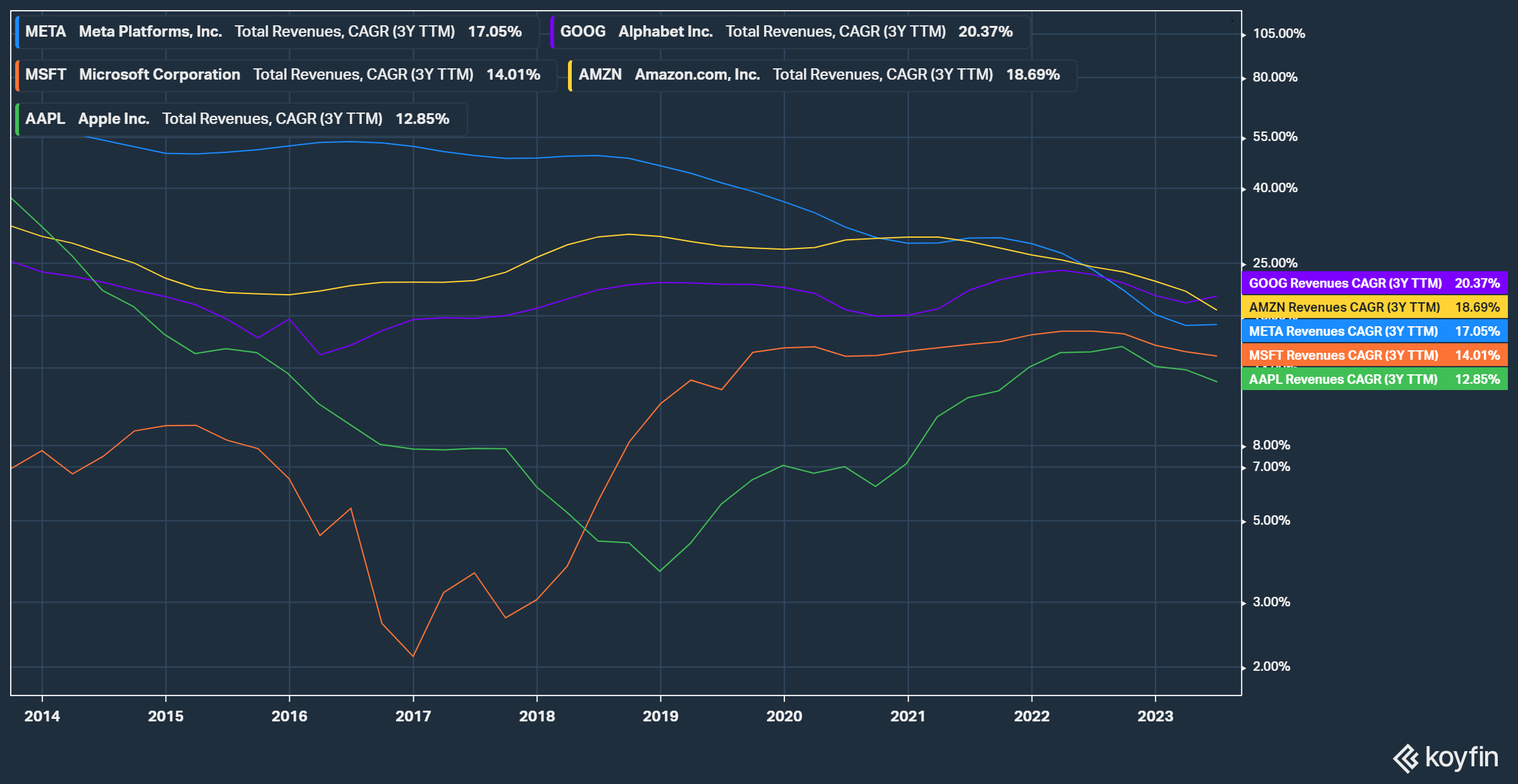
Task: Click the 2021 label on the time axis
Action: 908,716
